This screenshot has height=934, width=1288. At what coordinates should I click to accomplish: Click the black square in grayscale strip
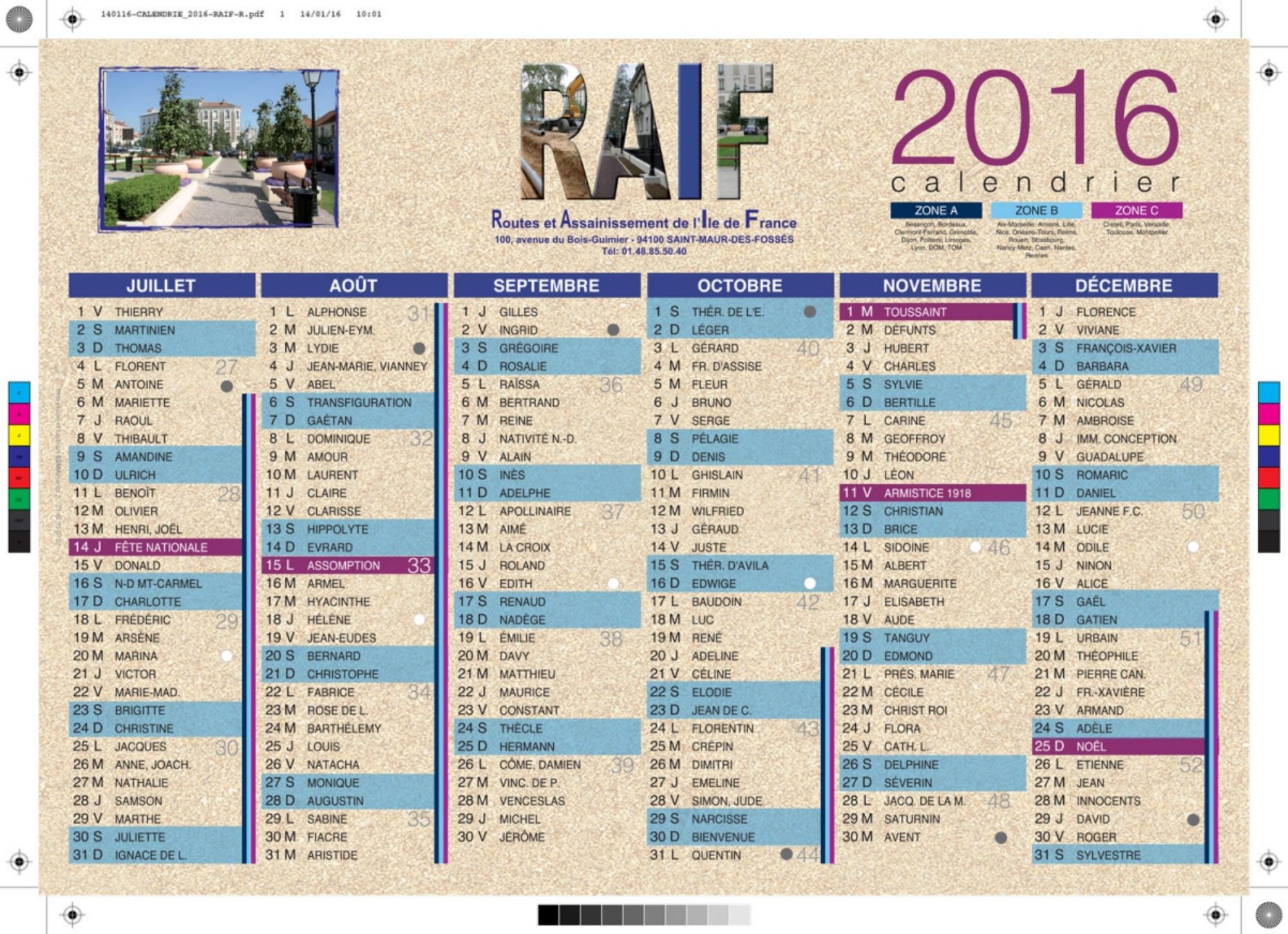point(548,915)
